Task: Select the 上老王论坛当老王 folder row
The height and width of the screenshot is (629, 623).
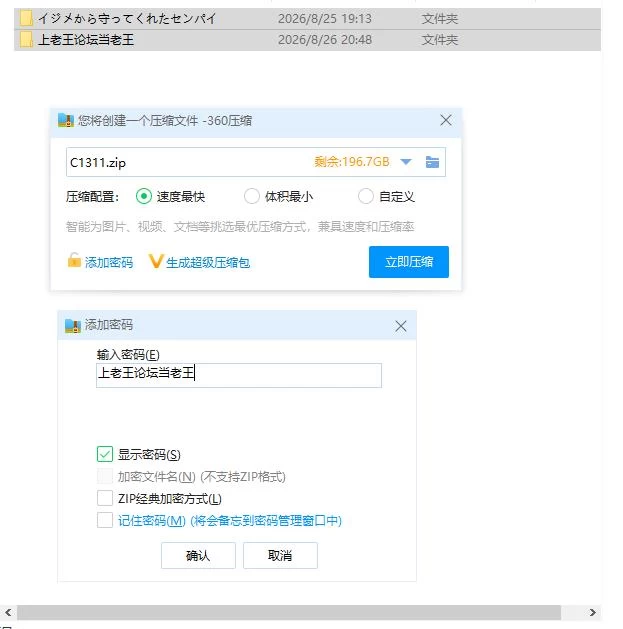Action: click(307, 40)
